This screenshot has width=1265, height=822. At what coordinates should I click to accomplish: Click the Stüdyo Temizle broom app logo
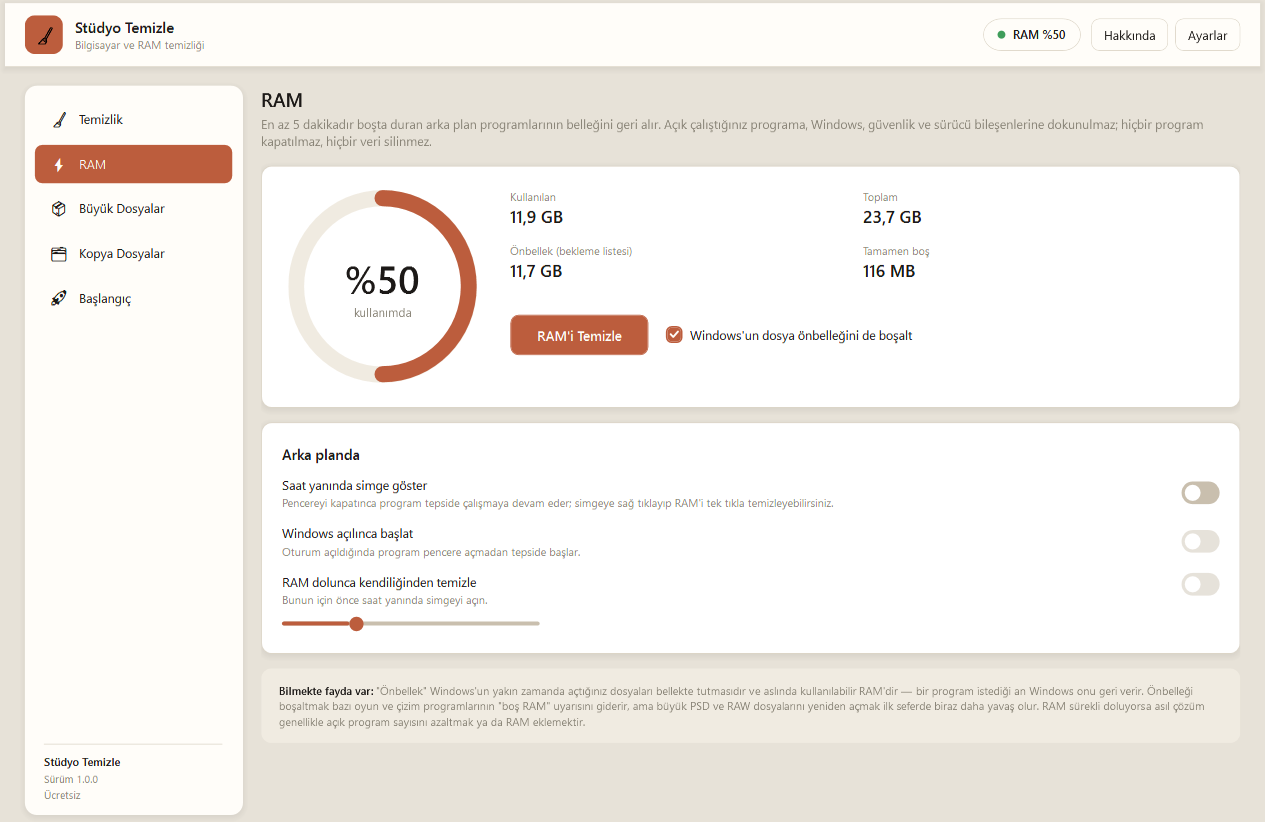point(44,35)
